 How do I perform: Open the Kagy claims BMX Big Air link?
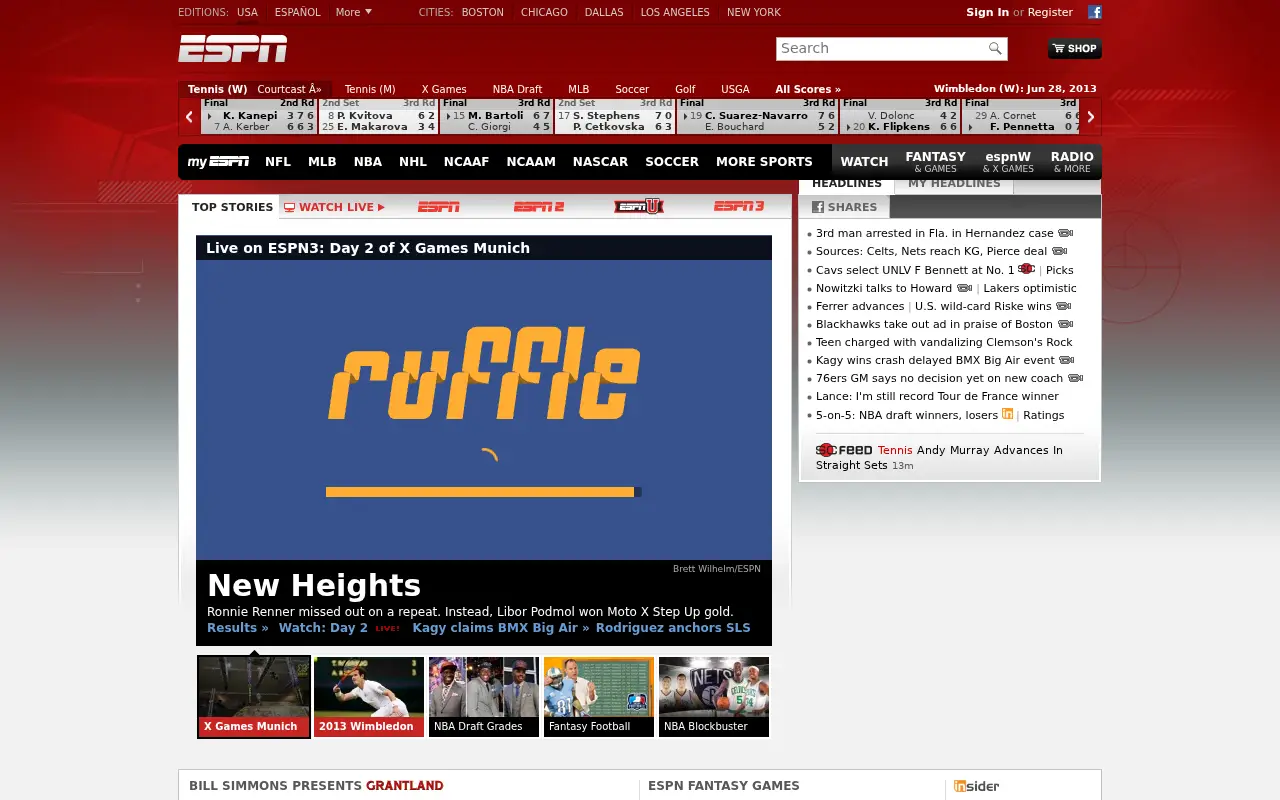[500, 628]
